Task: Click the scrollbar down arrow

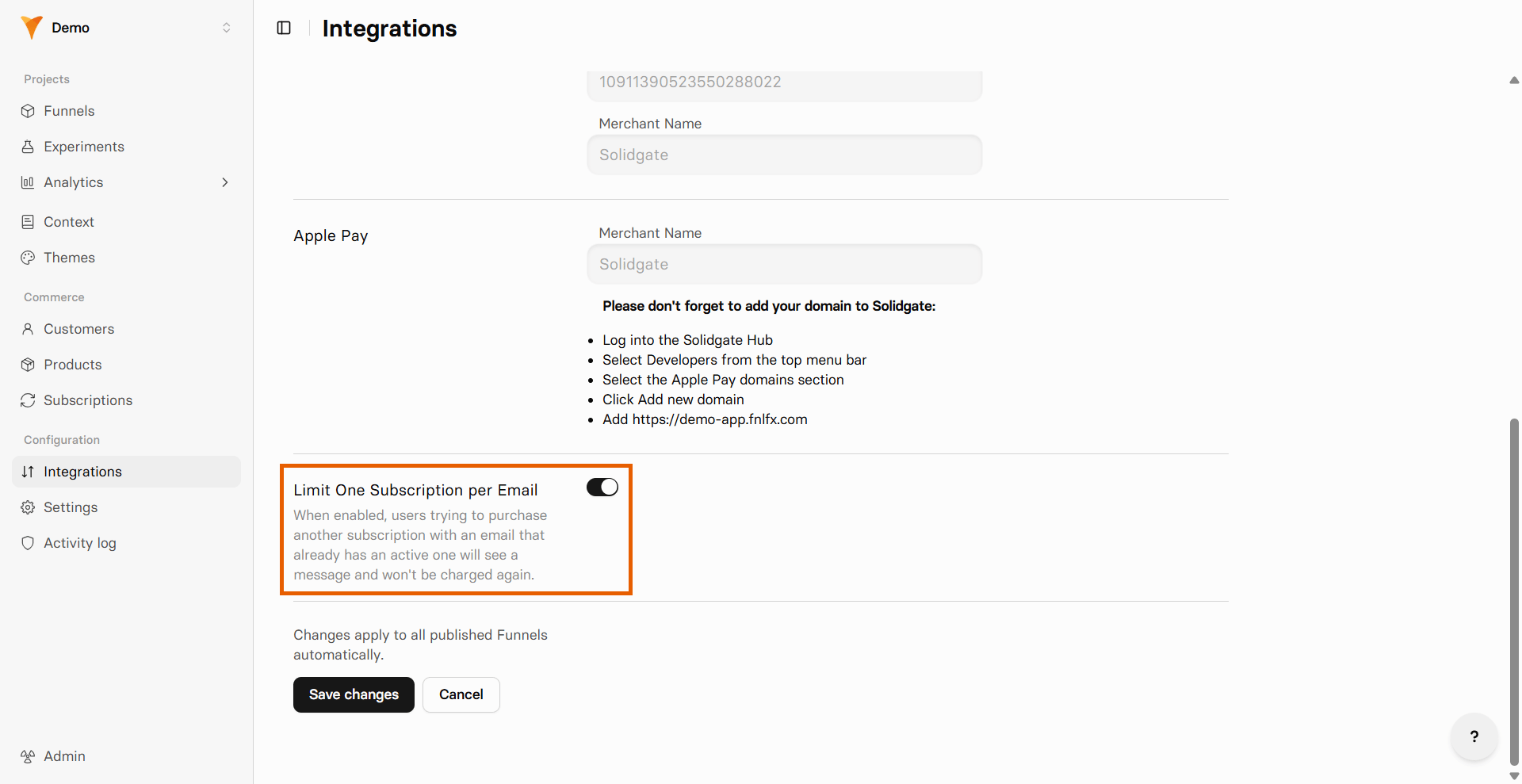Action: (1514, 776)
